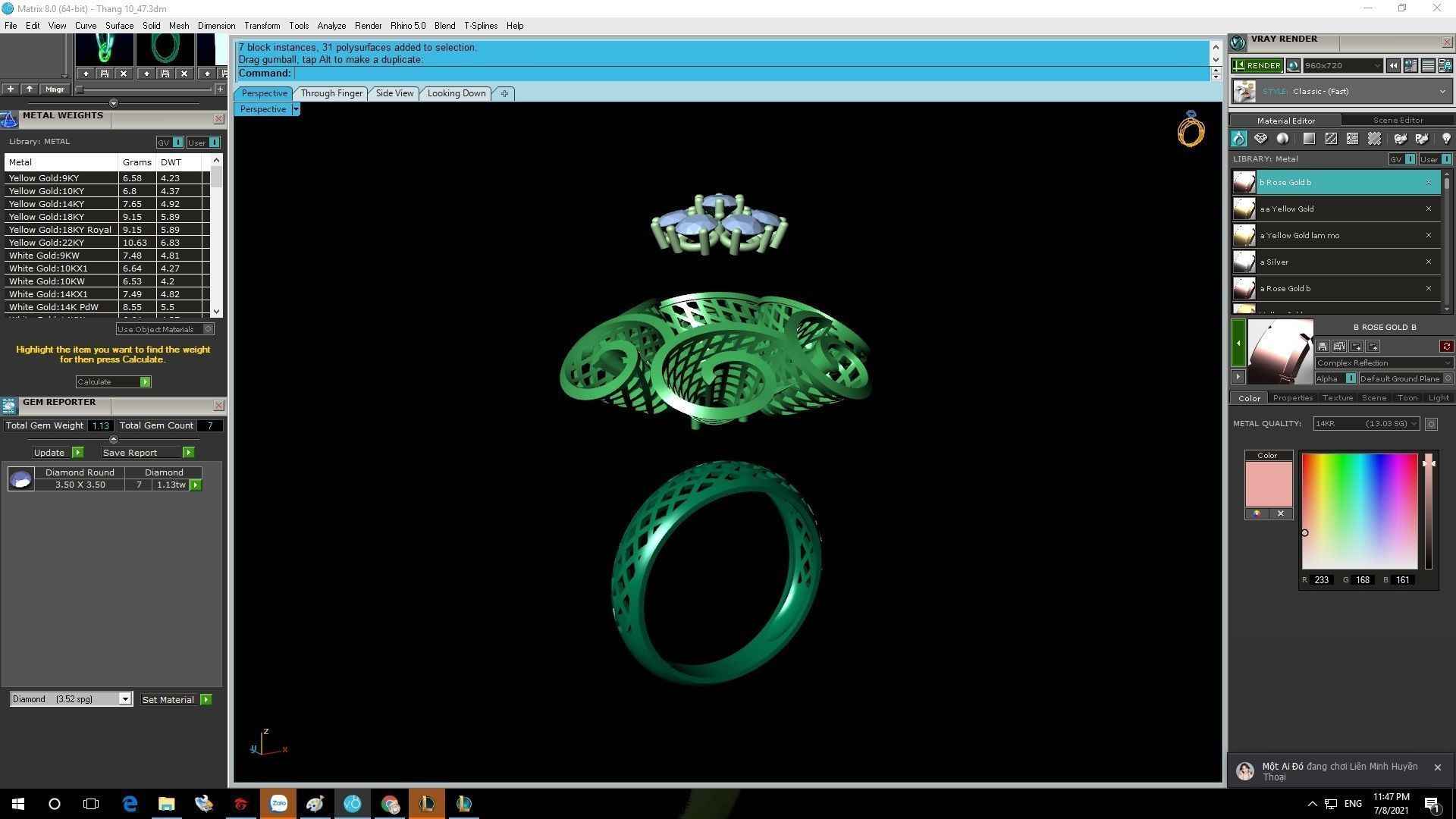Click the Gem Reporter panel icon
Viewport: 1456px width, 819px height.
pyautogui.click(x=9, y=406)
